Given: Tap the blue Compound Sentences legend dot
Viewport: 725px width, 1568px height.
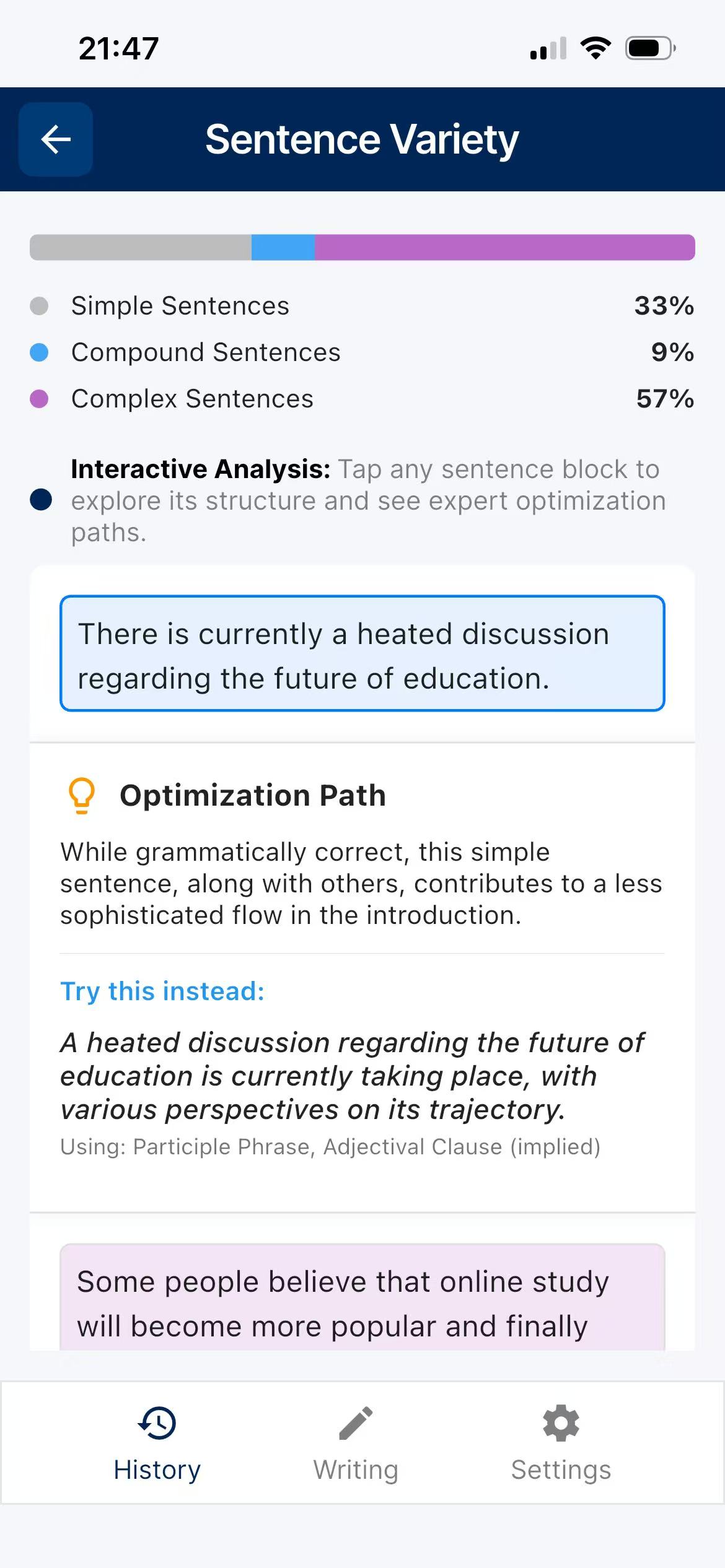Looking at the screenshot, I should click(39, 352).
